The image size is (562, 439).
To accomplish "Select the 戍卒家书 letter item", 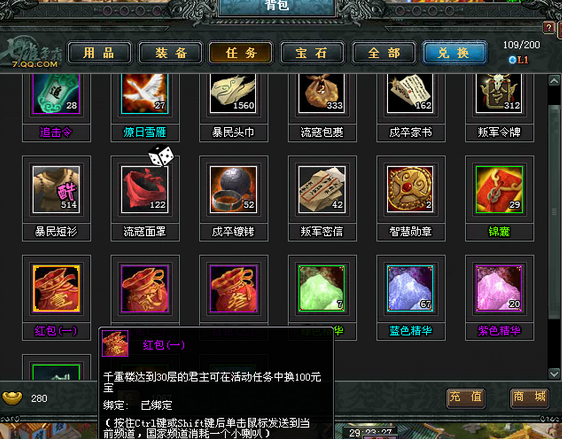I will coord(410,94).
